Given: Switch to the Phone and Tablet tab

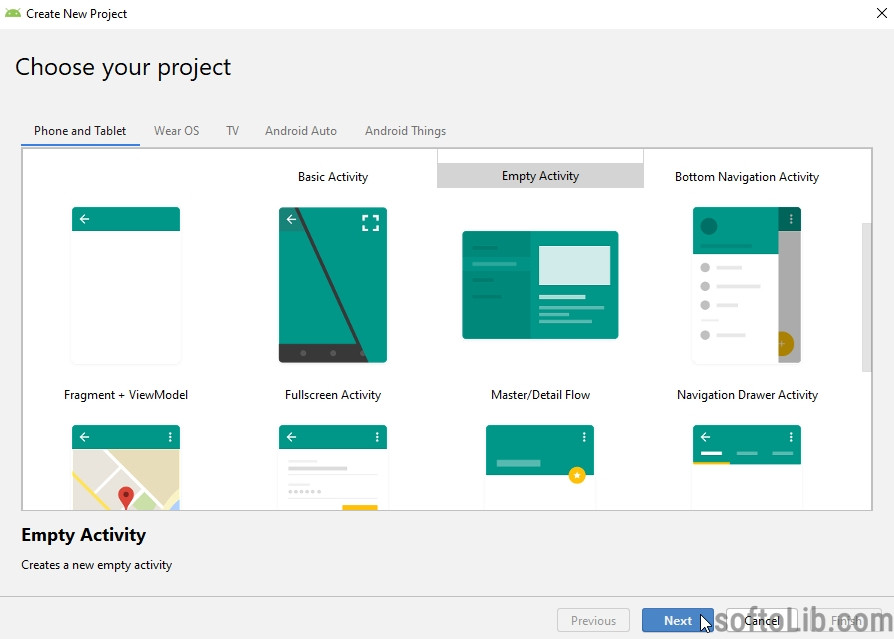Looking at the screenshot, I should [80, 131].
